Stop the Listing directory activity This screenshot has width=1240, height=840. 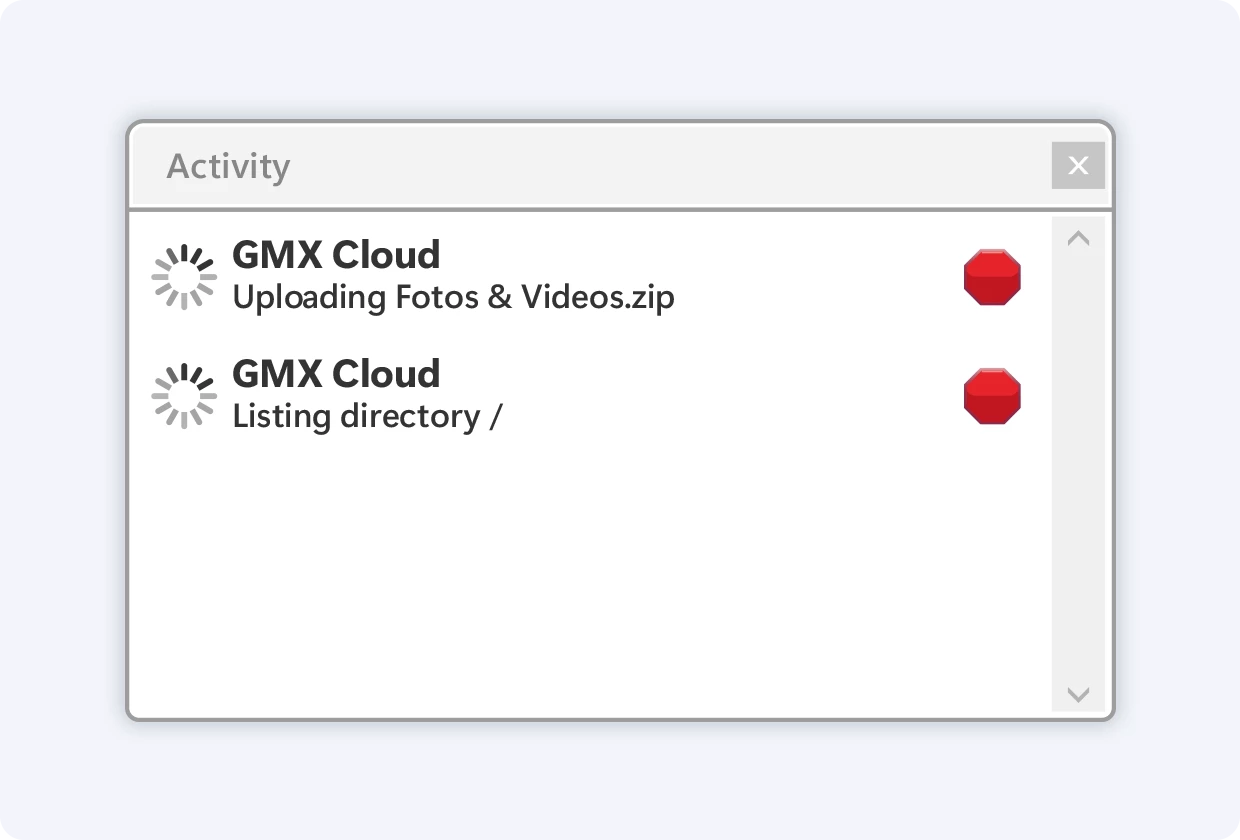[x=992, y=396]
